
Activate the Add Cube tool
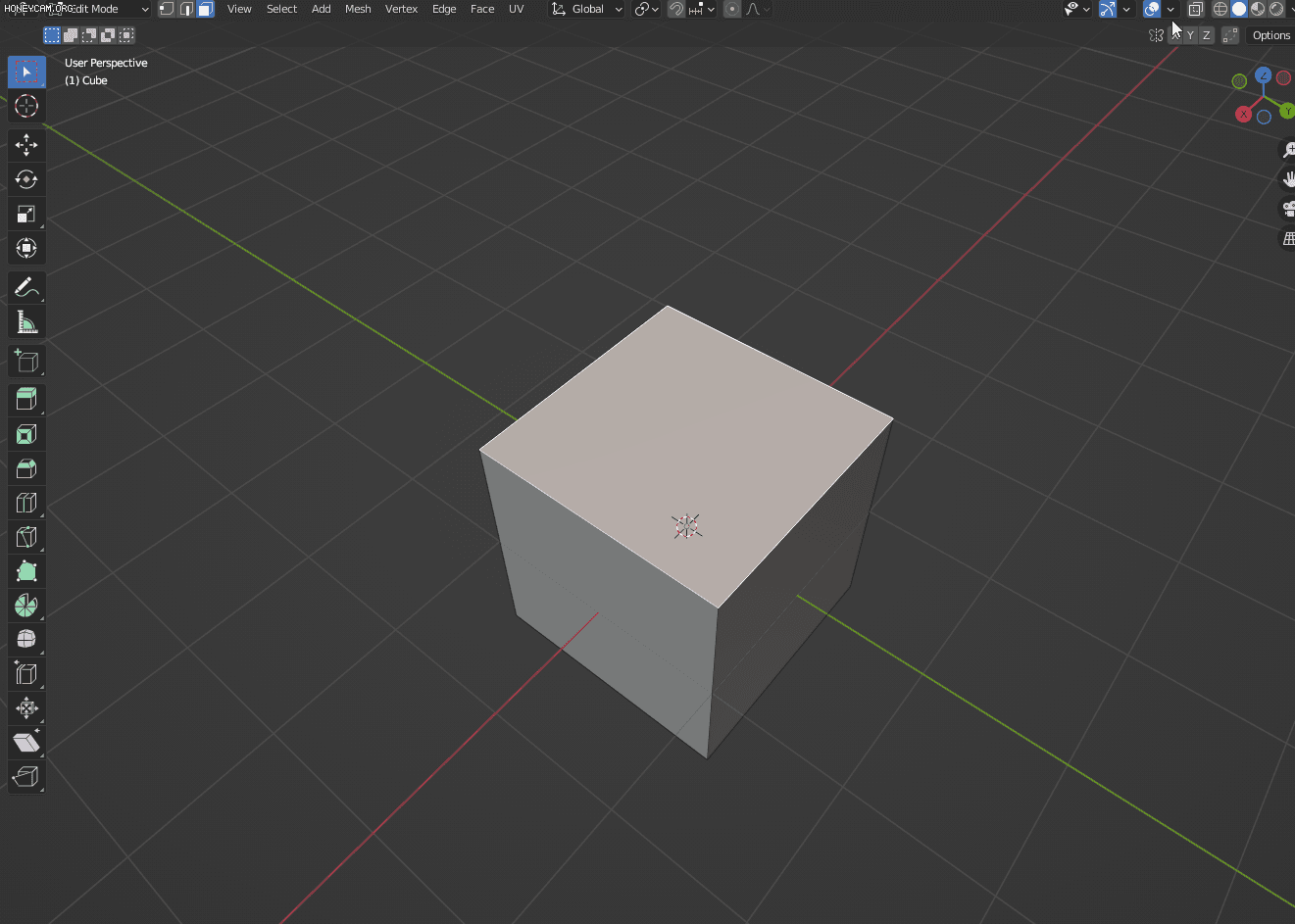pyautogui.click(x=26, y=361)
